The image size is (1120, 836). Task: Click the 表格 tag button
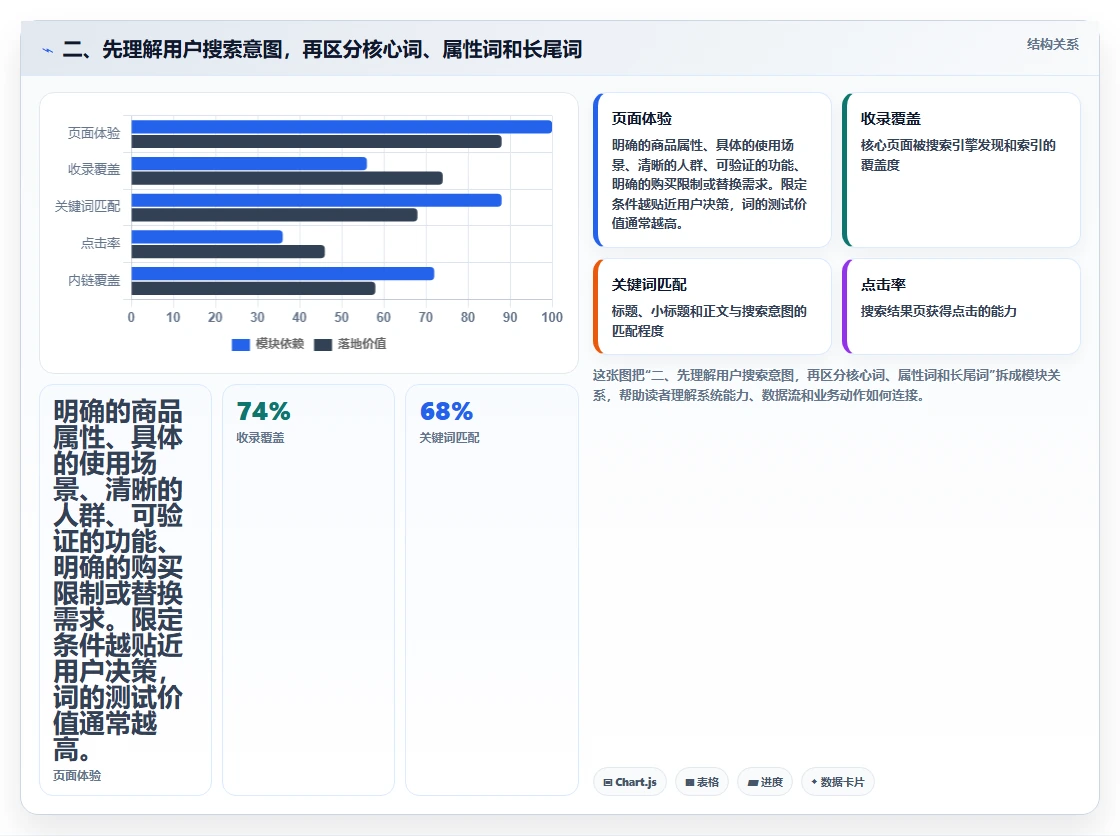(701, 782)
